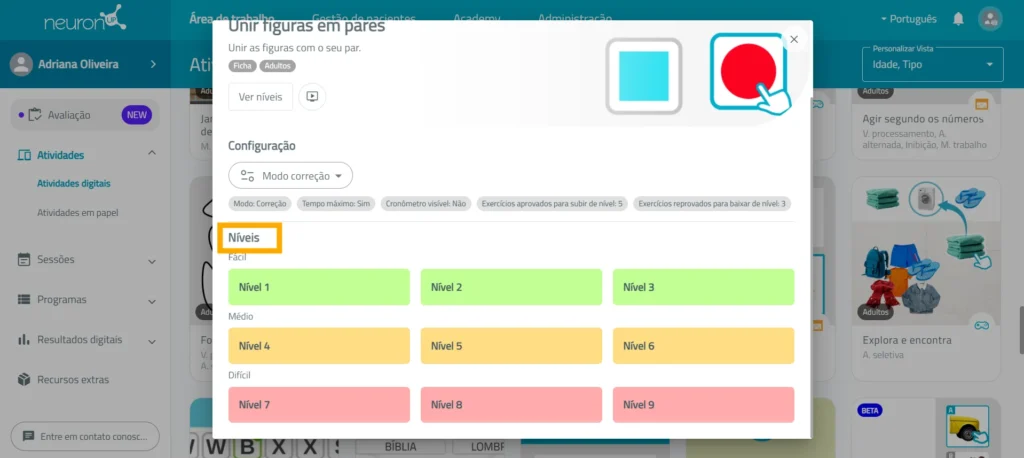The width and height of the screenshot is (1024, 458).
Task: Play the activity preview video
Action: 312,97
